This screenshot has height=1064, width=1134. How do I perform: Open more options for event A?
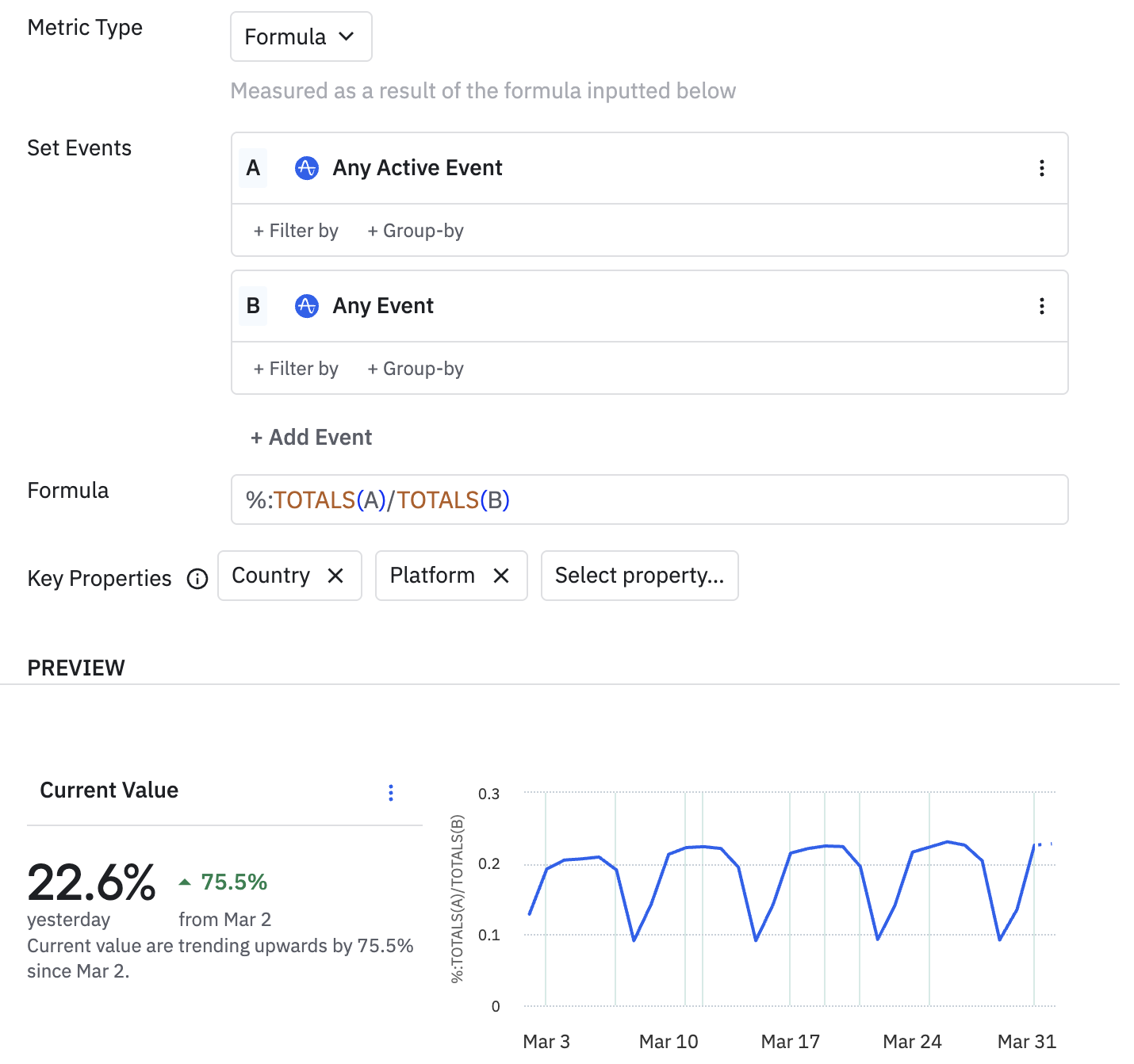(x=1041, y=168)
